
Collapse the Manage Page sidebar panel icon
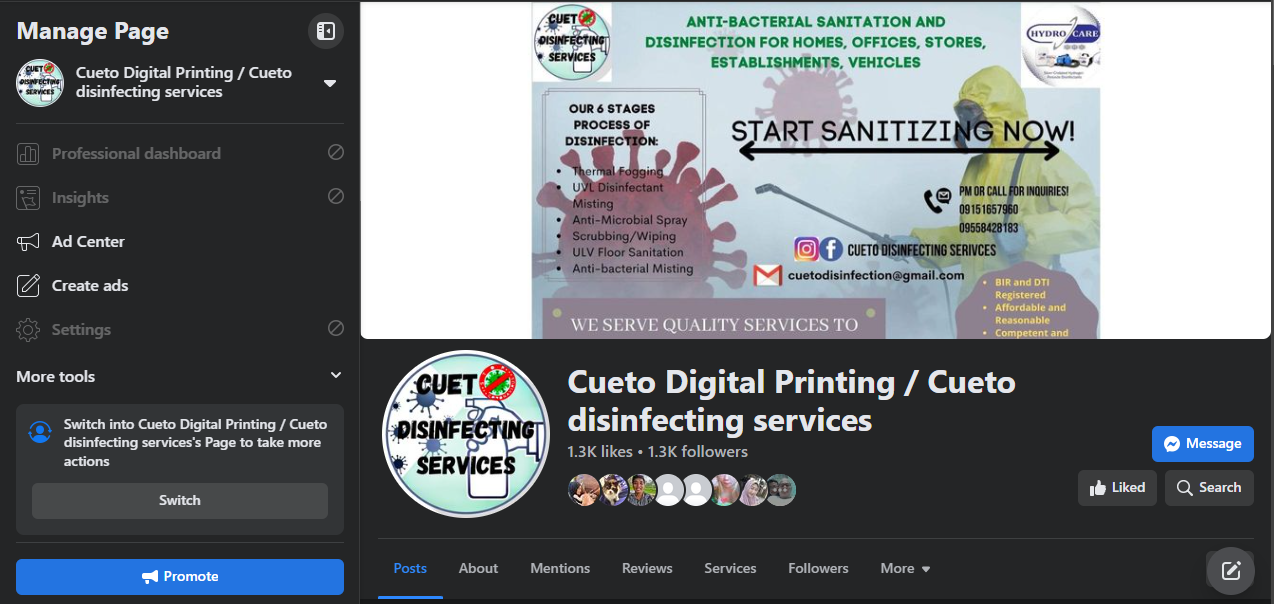[x=326, y=31]
